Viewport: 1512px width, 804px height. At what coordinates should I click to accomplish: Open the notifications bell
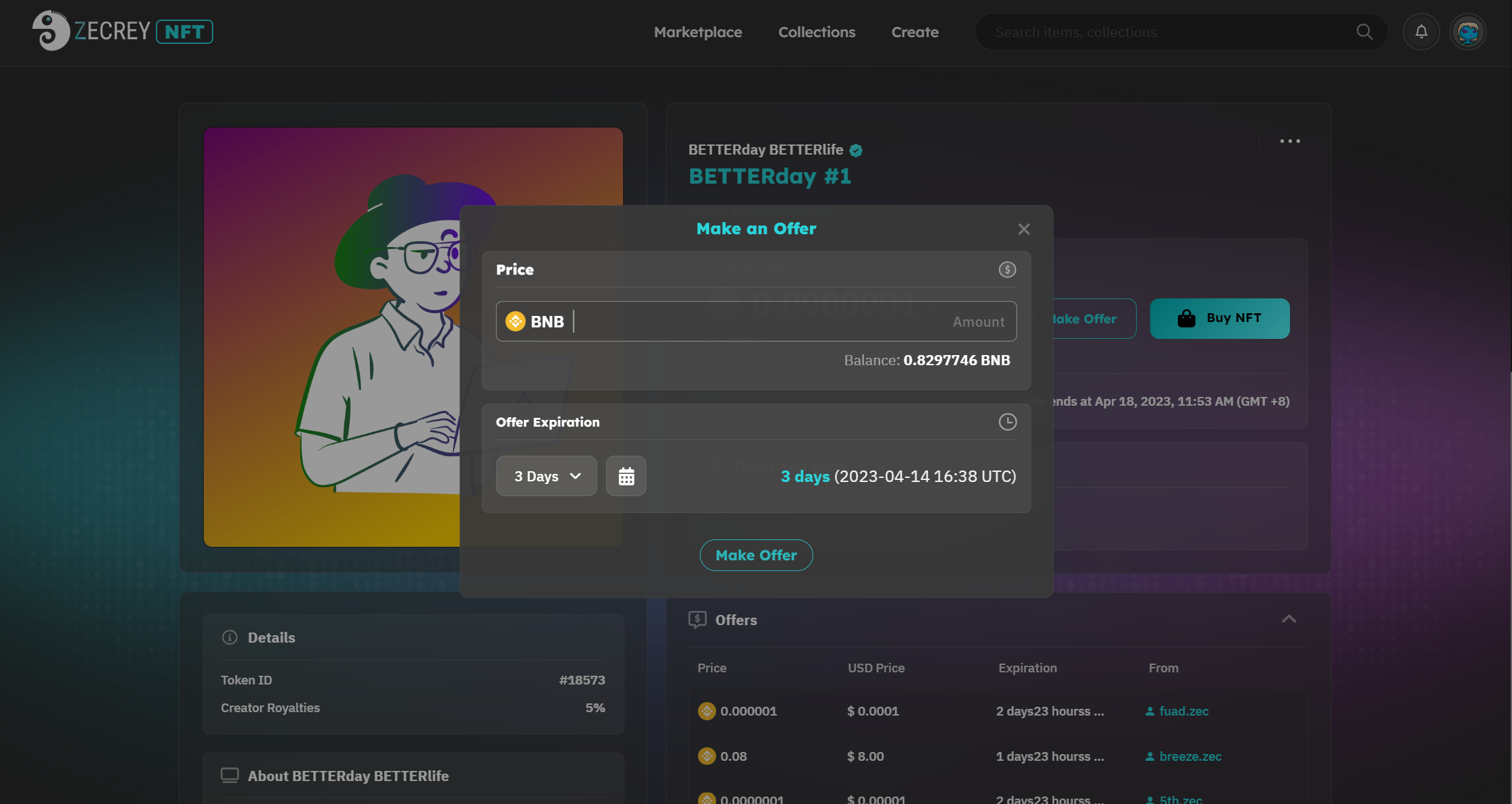click(x=1421, y=32)
